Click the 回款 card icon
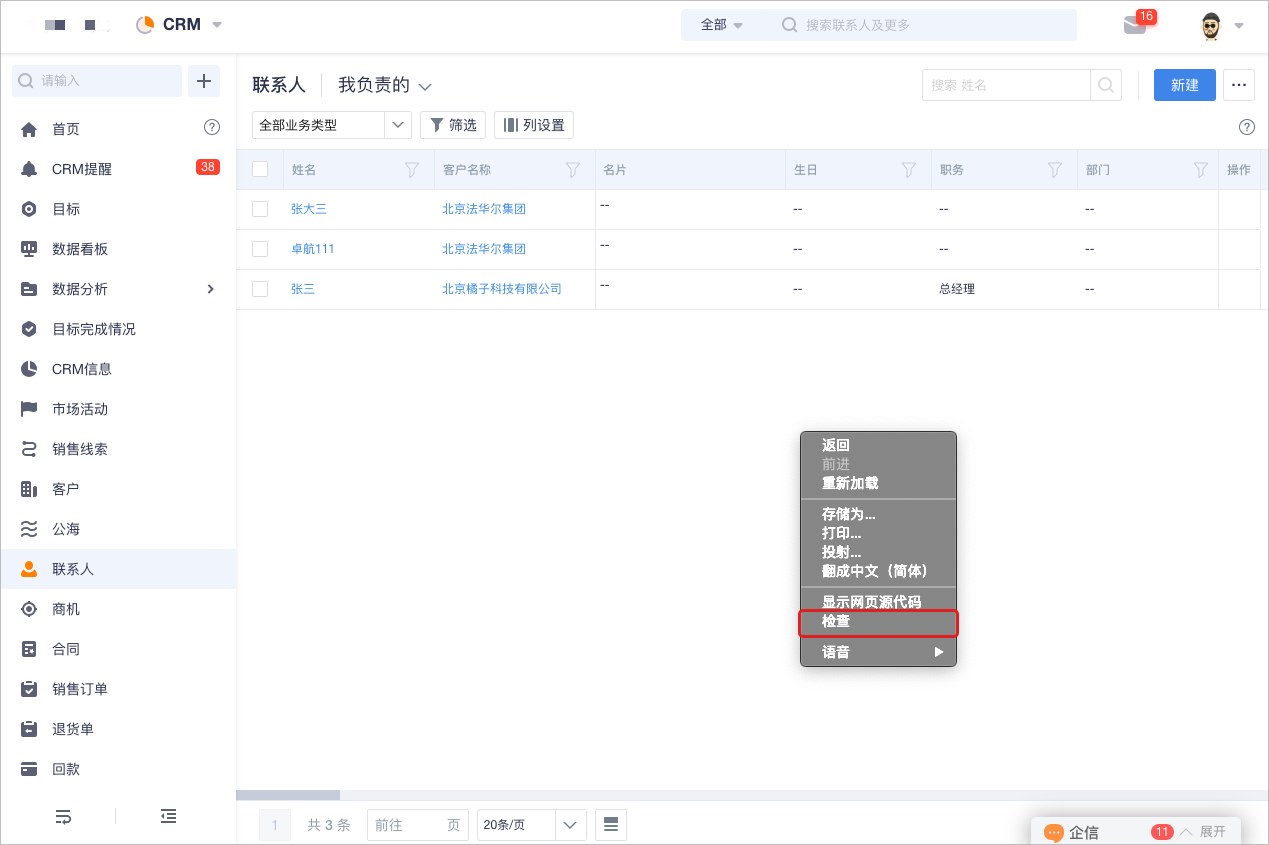 (29, 769)
